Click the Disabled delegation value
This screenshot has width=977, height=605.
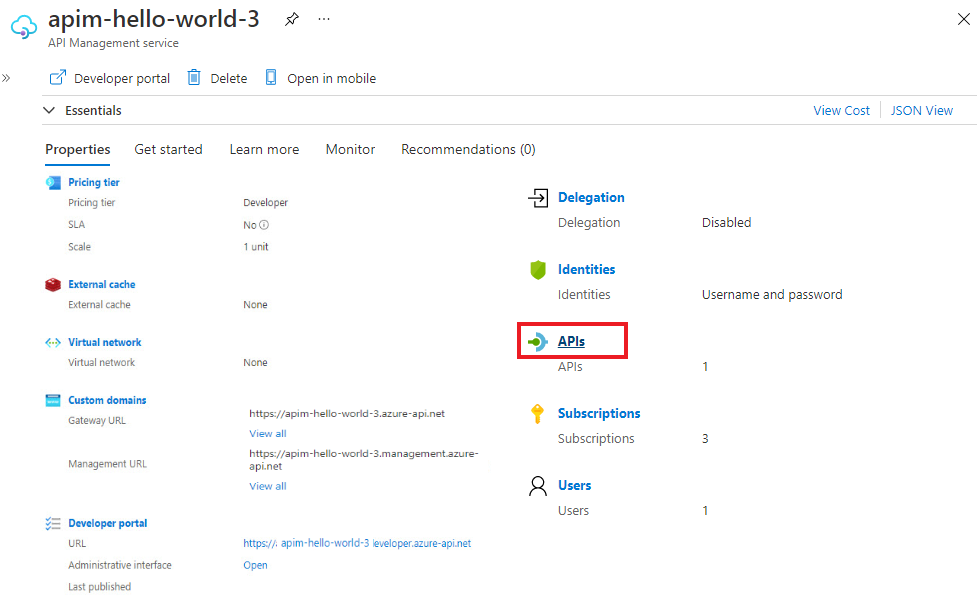pos(727,222)
